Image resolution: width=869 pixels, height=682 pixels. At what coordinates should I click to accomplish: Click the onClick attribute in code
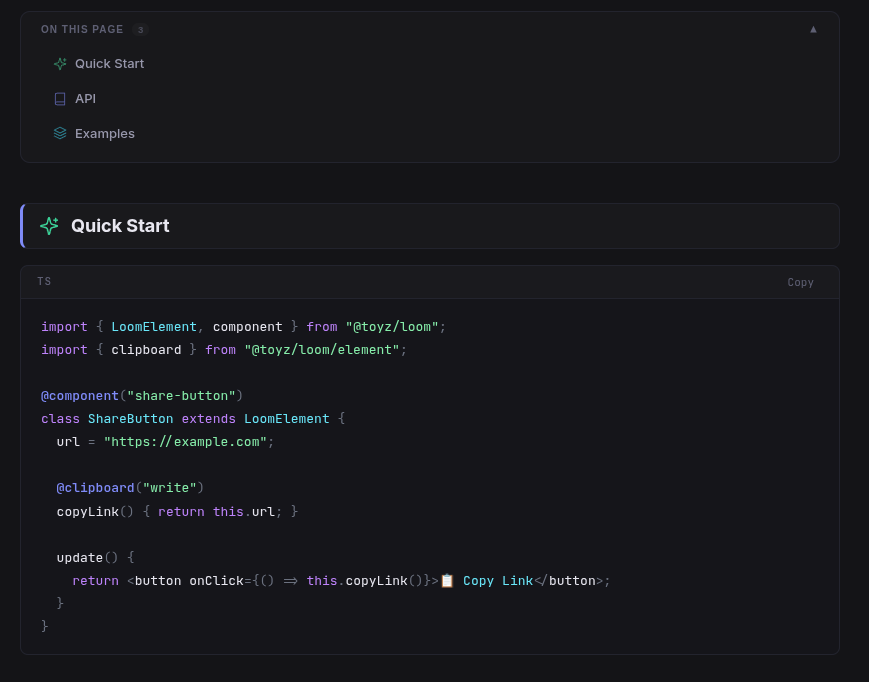click(x=217, y=581)
